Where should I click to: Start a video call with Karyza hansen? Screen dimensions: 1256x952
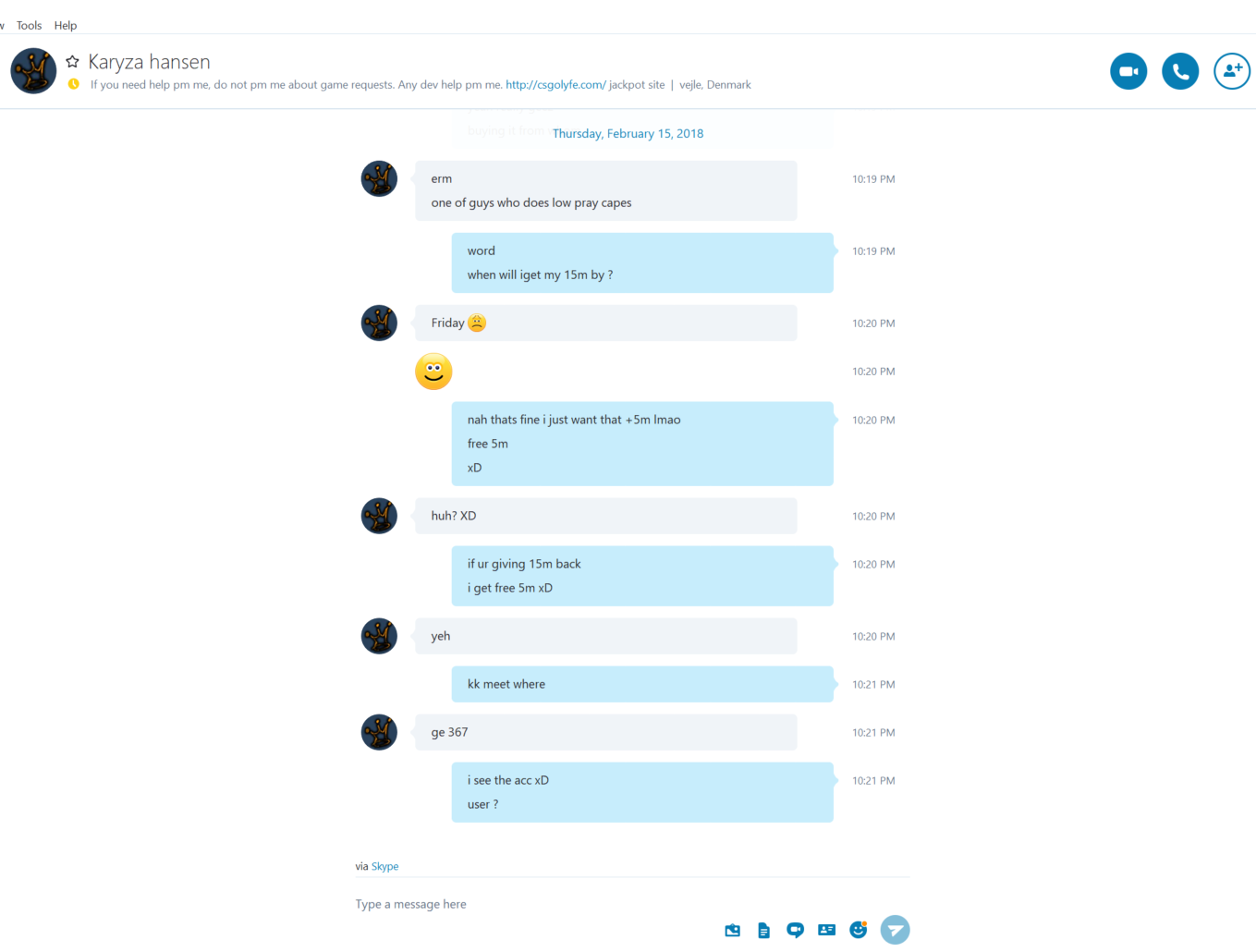pyautogui.click(x=1128, y=71)
